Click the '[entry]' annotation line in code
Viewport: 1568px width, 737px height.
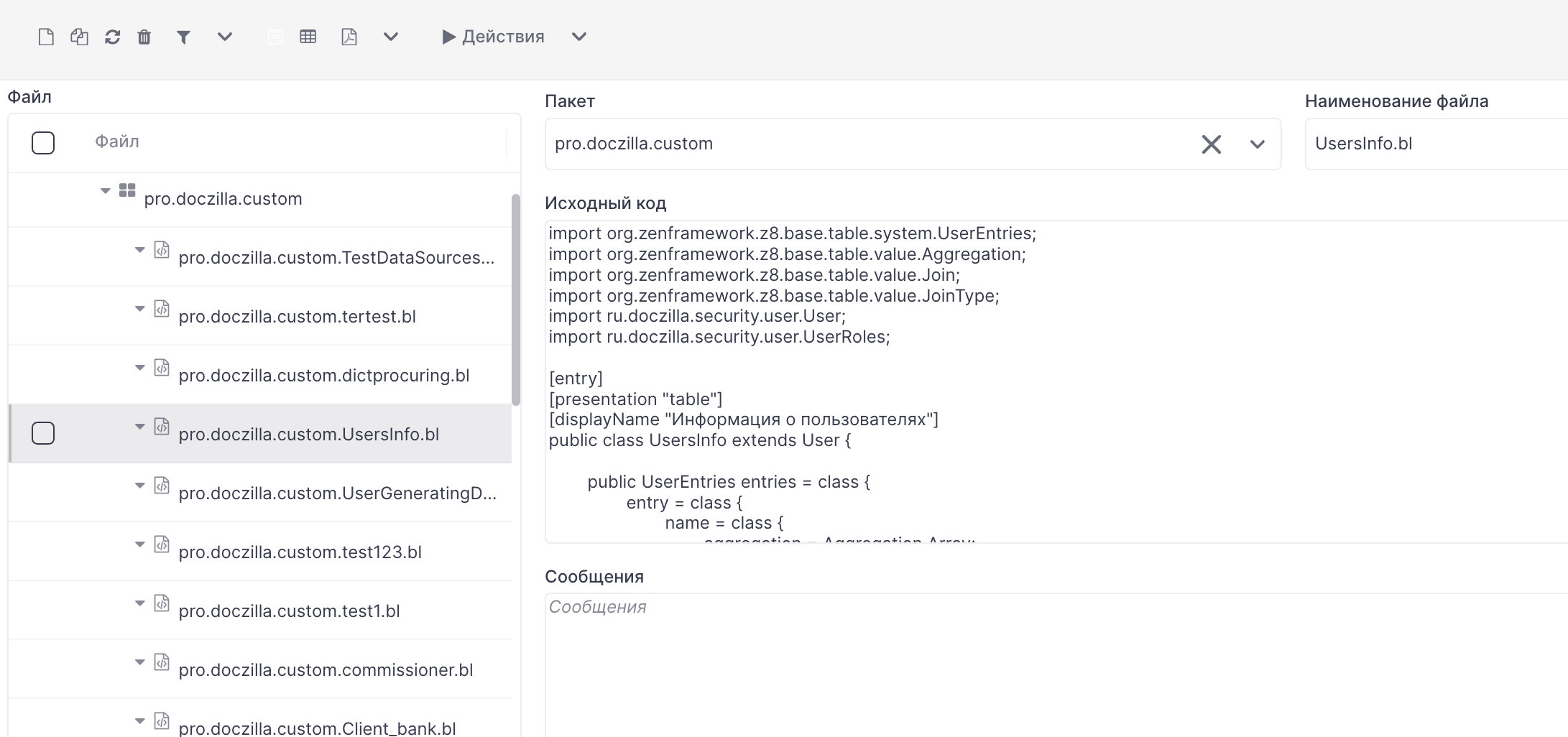pos(576,379)
